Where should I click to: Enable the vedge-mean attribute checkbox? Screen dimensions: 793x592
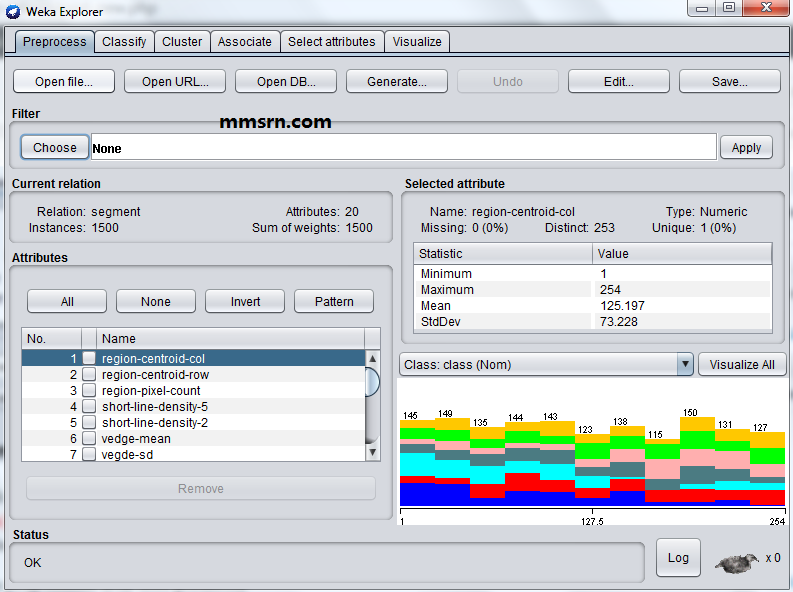[x=89, y=438]
